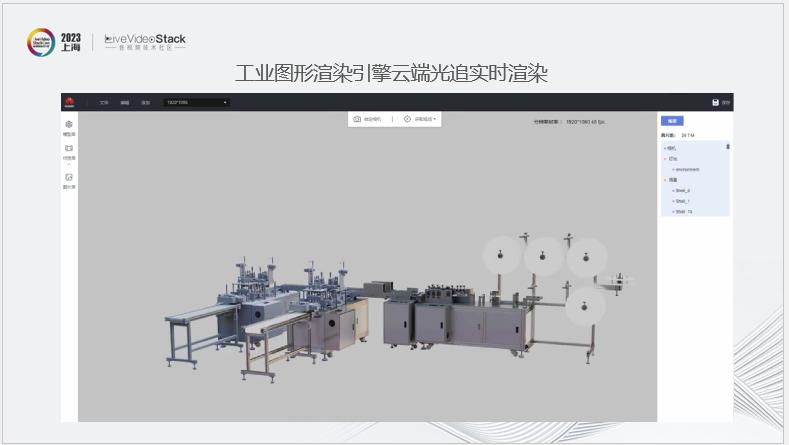Open the 编辑 (Edit) menu

[x=125, y=103]
